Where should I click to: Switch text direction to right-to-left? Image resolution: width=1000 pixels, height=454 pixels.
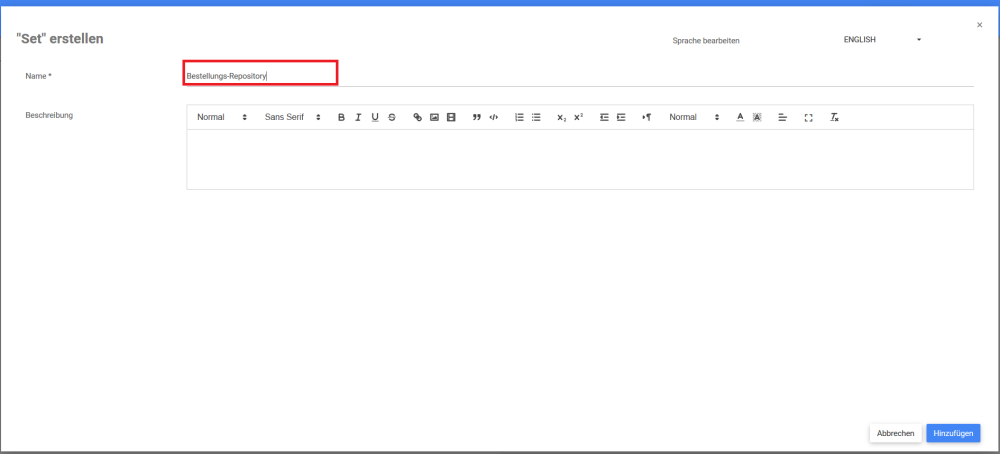click(647, 117)
